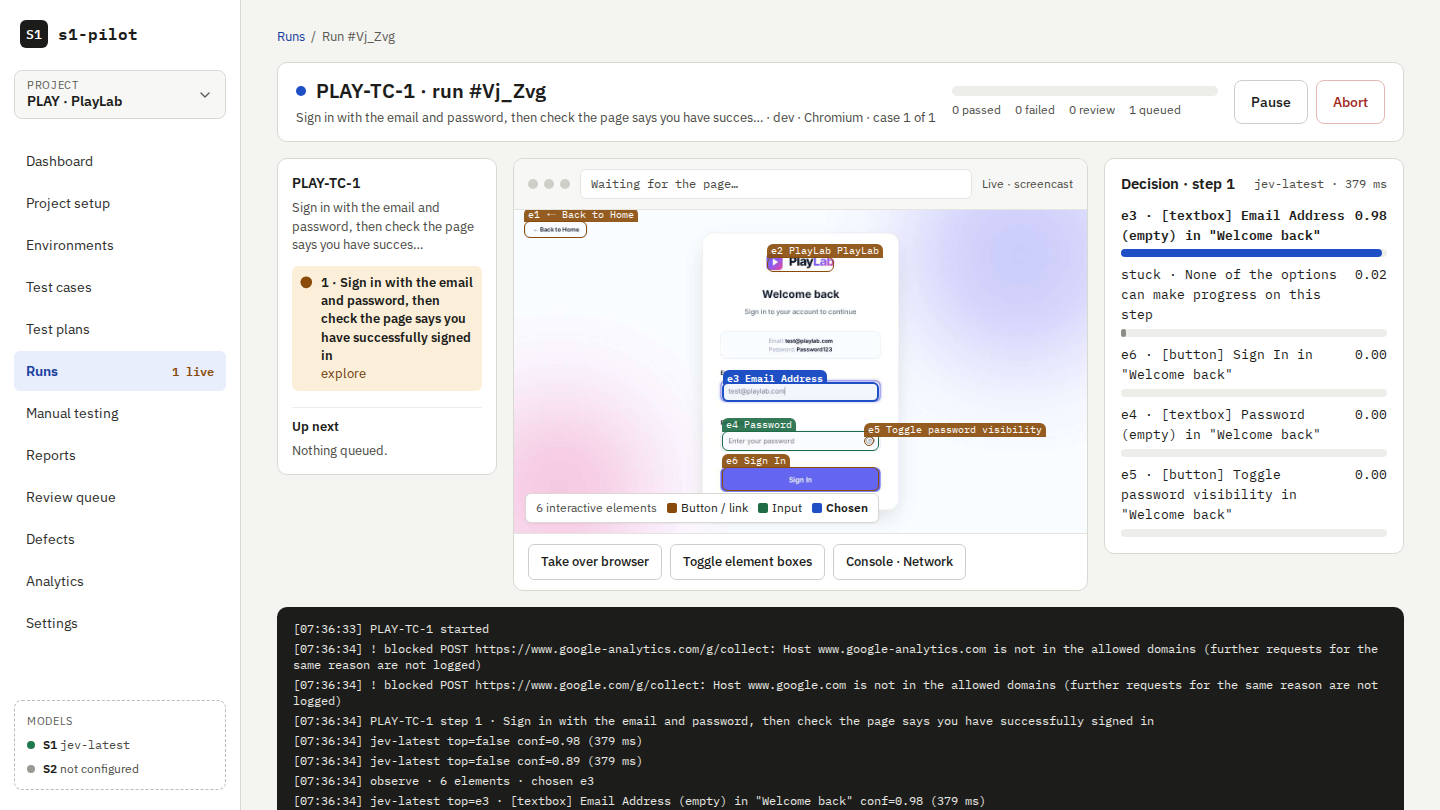Image resolution: width=1440 pixels, height=810 pixels.
Task: Toggle element boxes on the screencast
Action: point(748,562)
